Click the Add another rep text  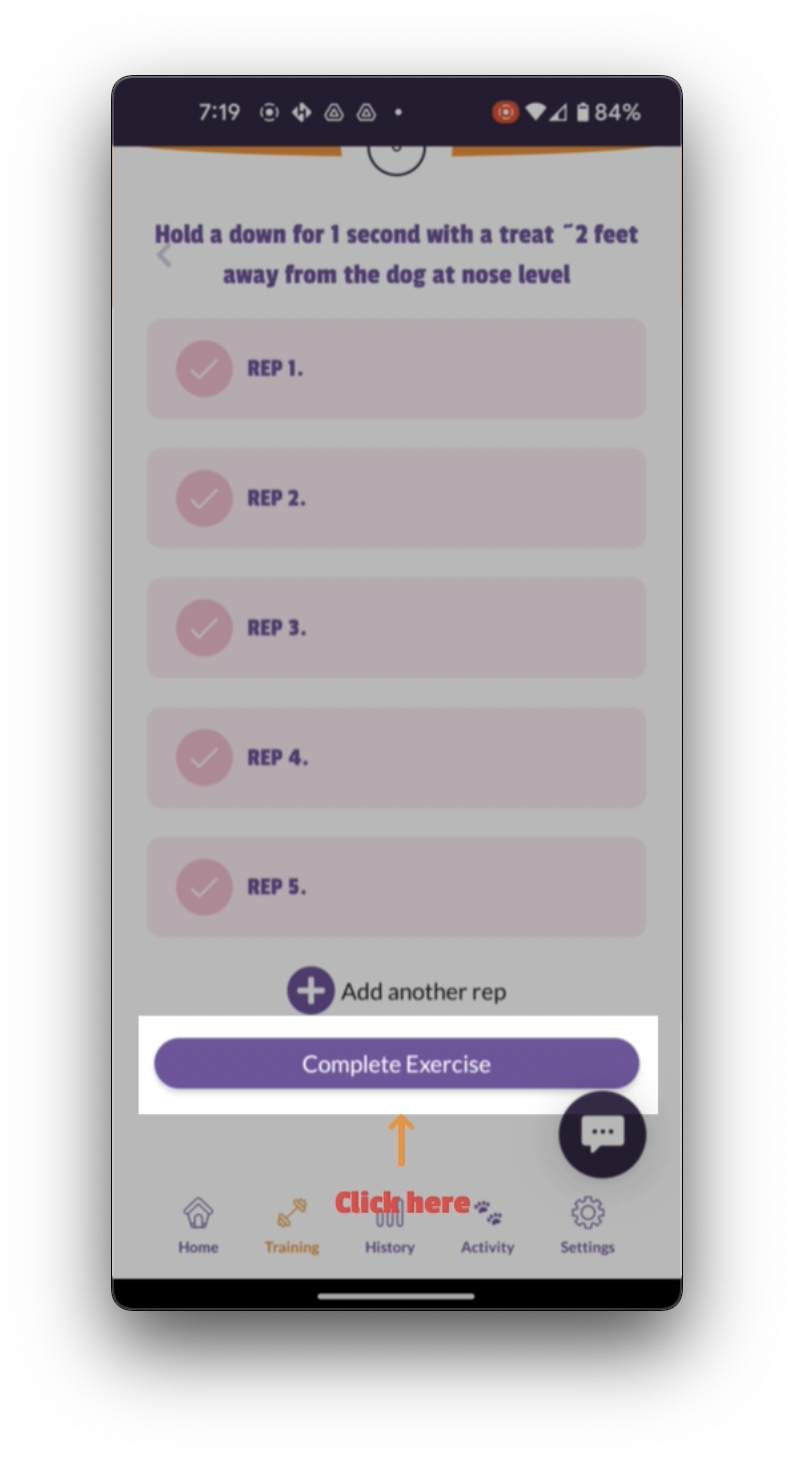point(423,992)
